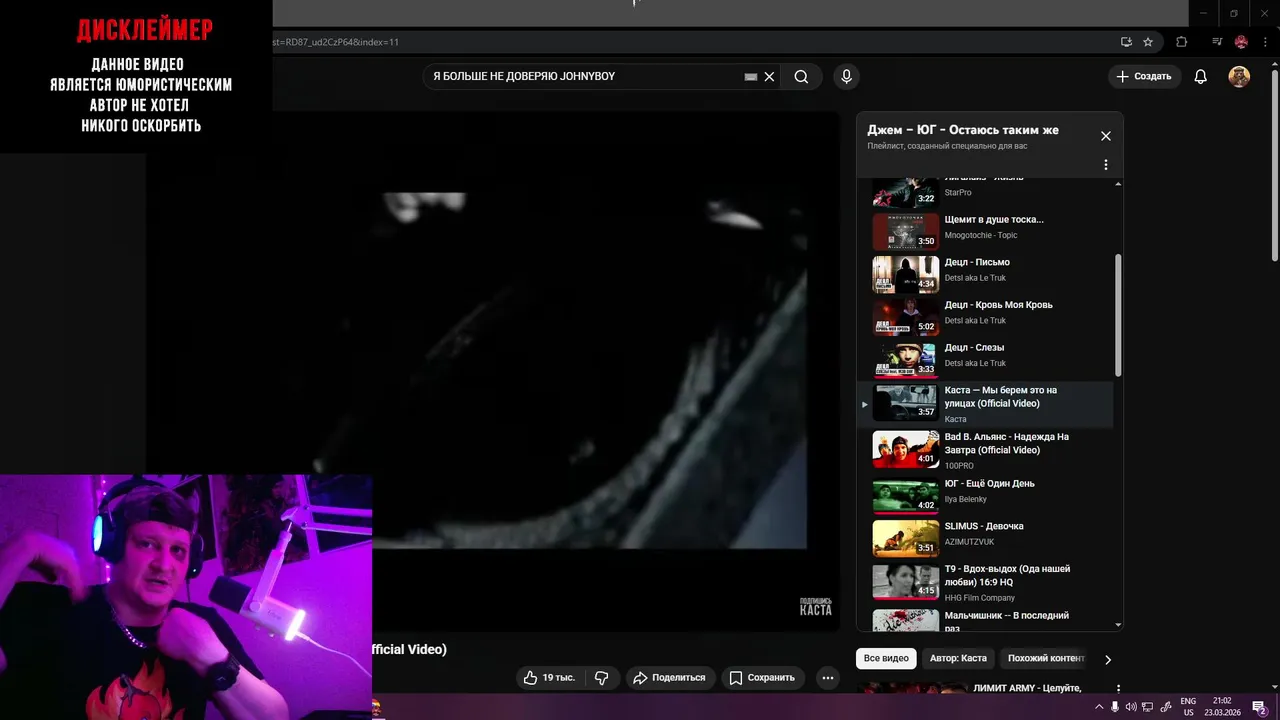Save video with Сохранить button
The image size is (1280, 720).
[762, 677]
